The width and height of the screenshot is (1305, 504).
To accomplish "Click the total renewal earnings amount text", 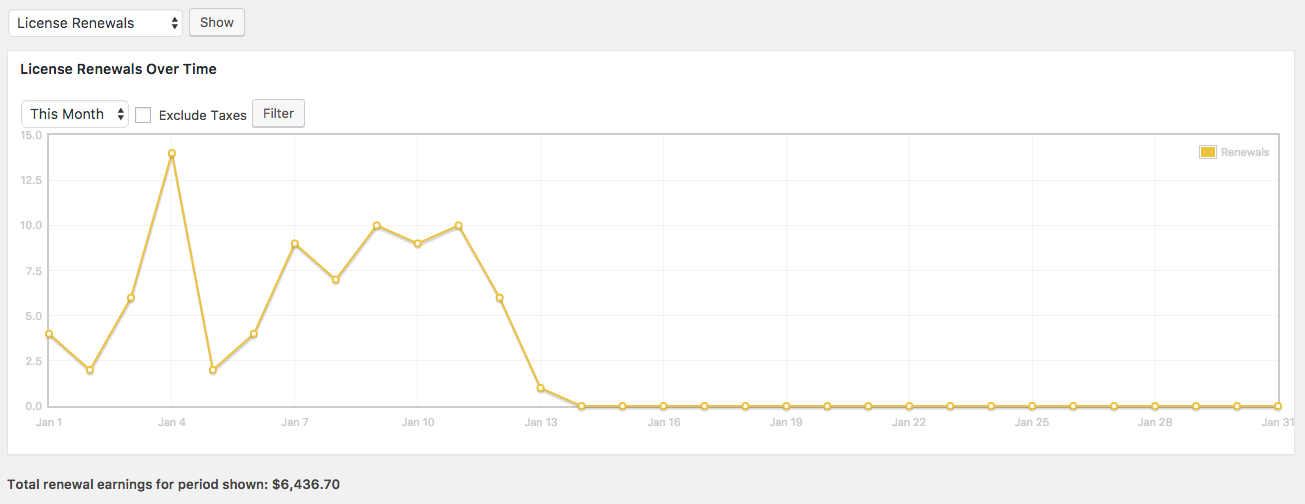I will coord(306,485).
